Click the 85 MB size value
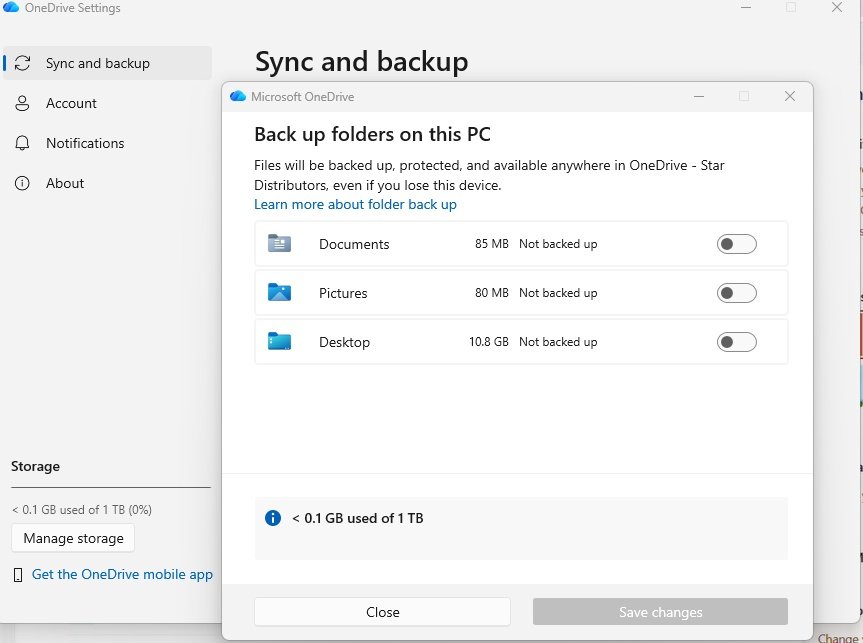Image resolution: width=863 pixels, height=643 pixels. (491, 244)
